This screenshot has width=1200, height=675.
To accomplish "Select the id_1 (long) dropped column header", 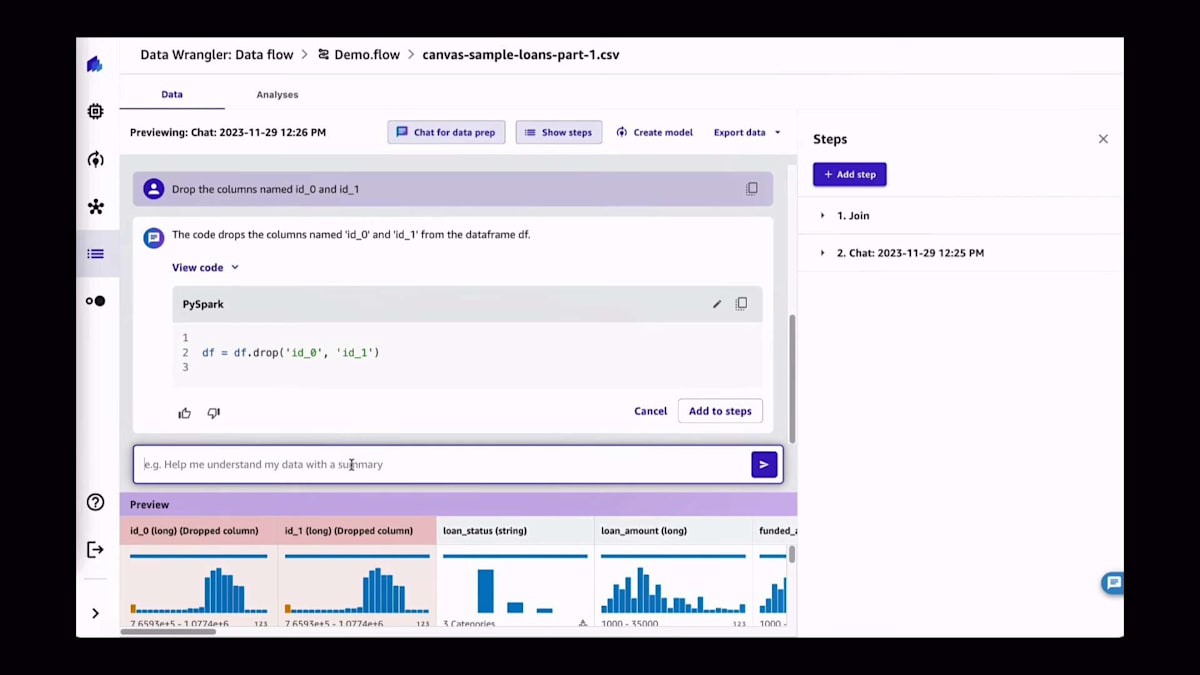I will (356, 530).
